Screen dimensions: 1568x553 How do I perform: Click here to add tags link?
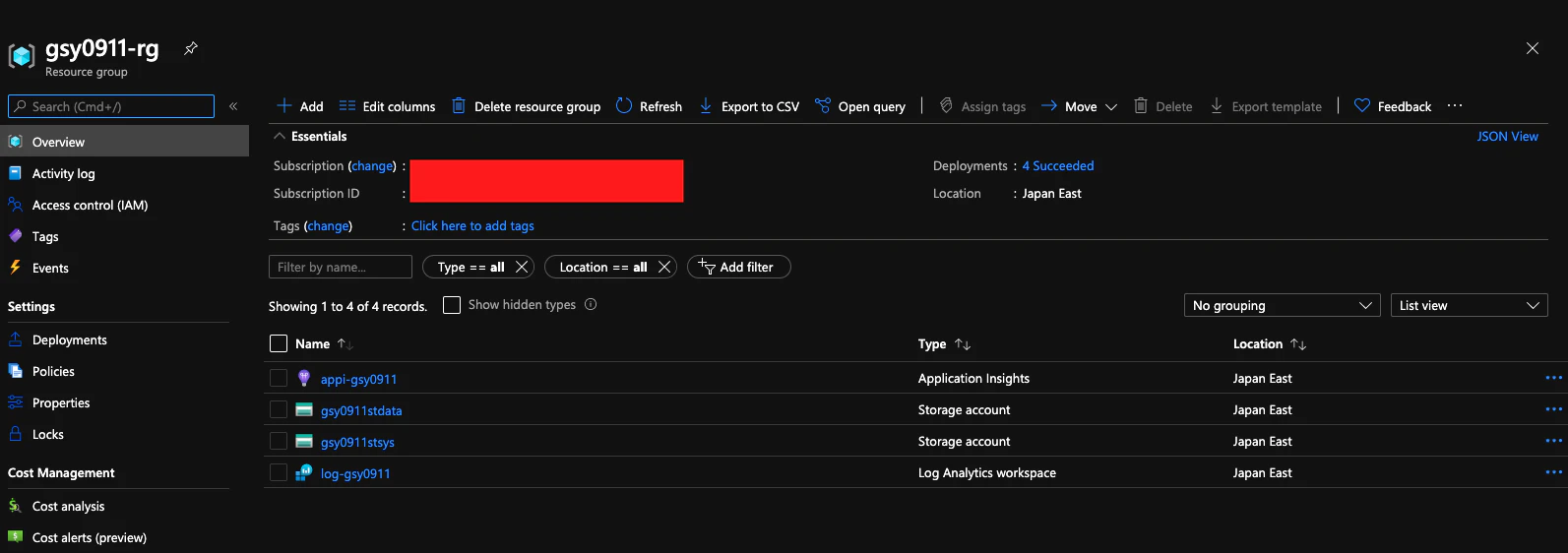pos(472,225)
